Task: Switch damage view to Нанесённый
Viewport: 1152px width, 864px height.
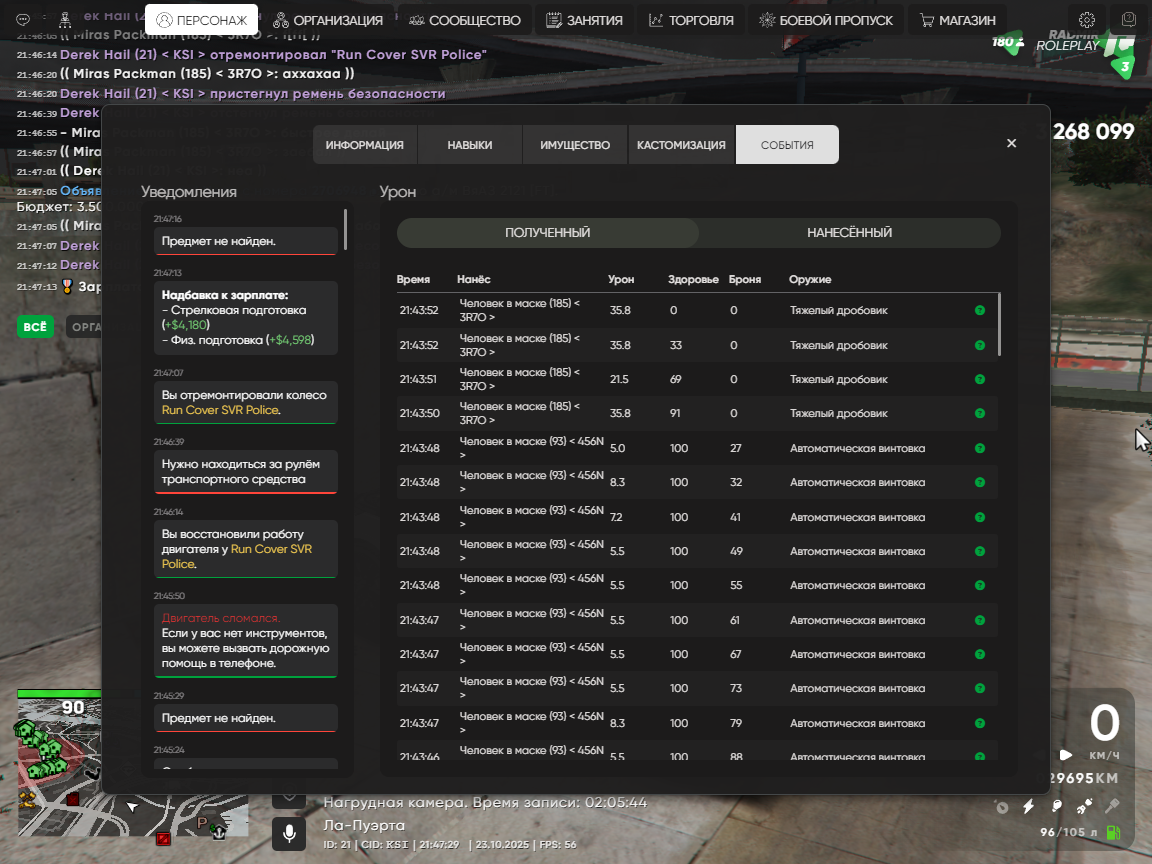Action: [849, 233]
